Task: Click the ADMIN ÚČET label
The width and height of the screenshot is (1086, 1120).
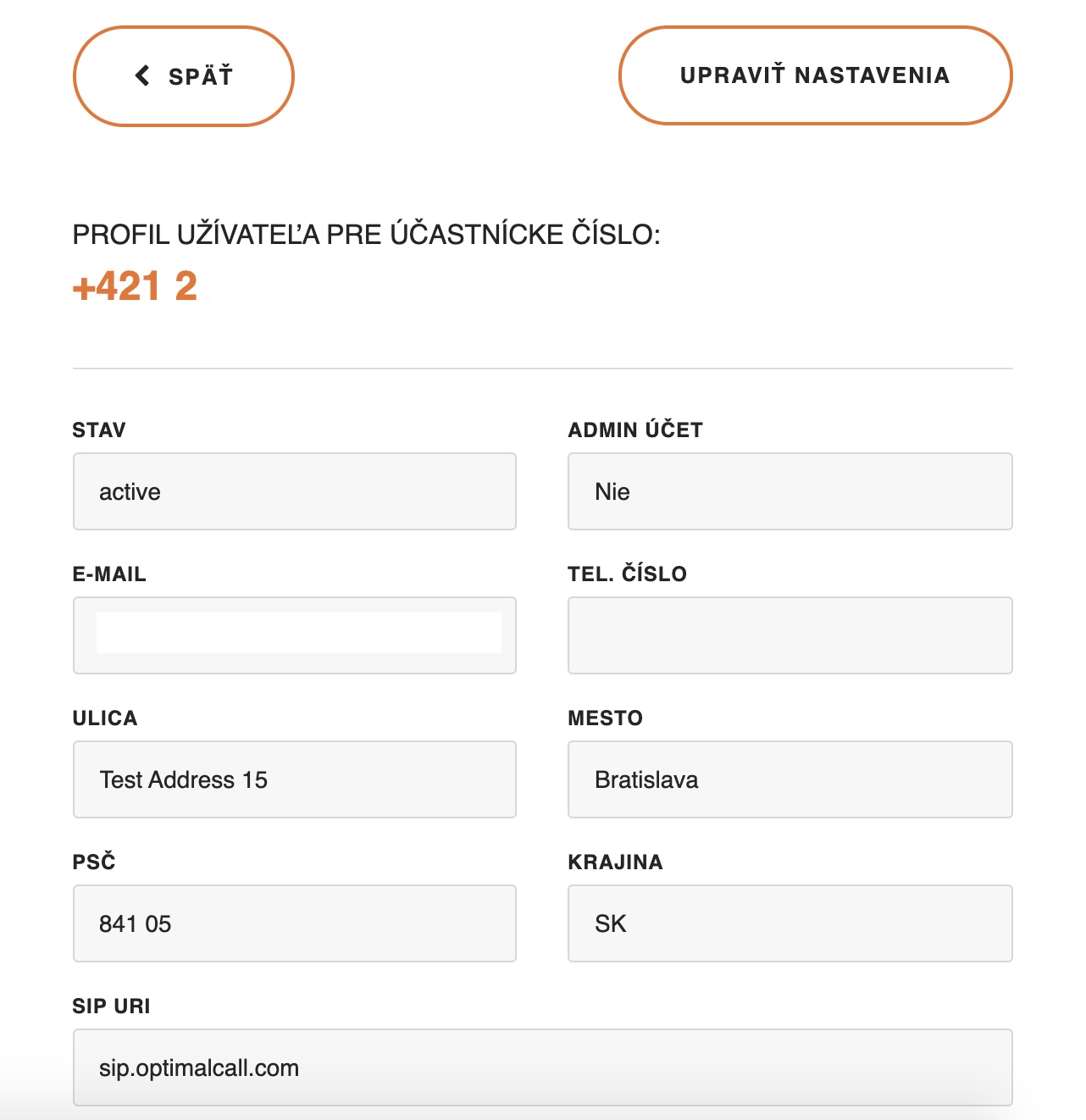Action: [635, 430]
